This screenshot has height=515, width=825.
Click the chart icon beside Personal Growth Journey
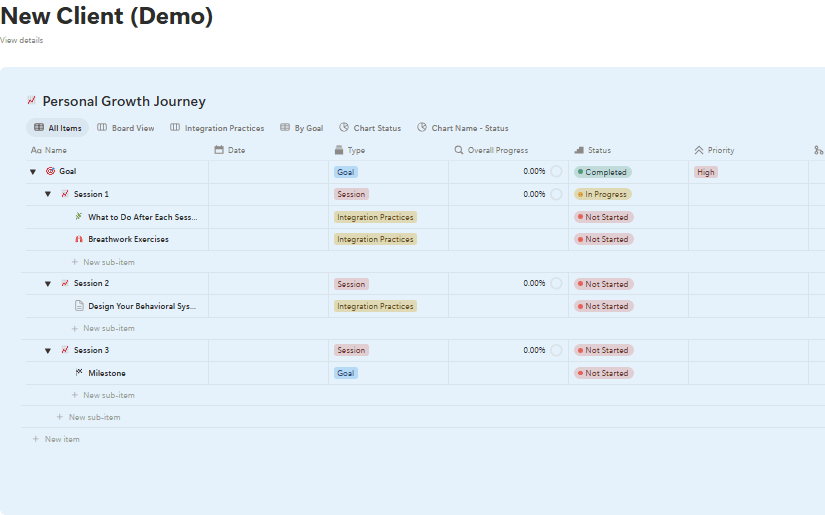(x=32, y=100)
